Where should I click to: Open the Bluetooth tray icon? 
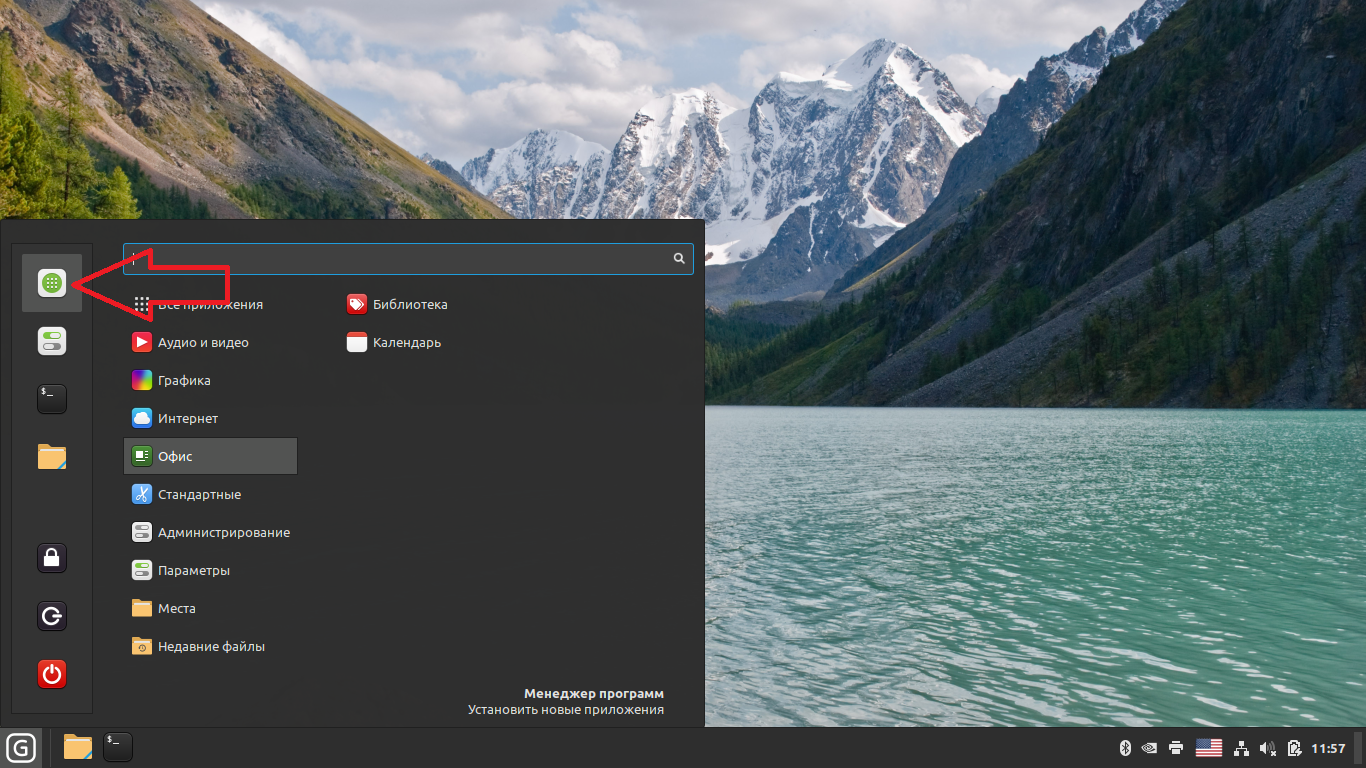click(1124, 748)
